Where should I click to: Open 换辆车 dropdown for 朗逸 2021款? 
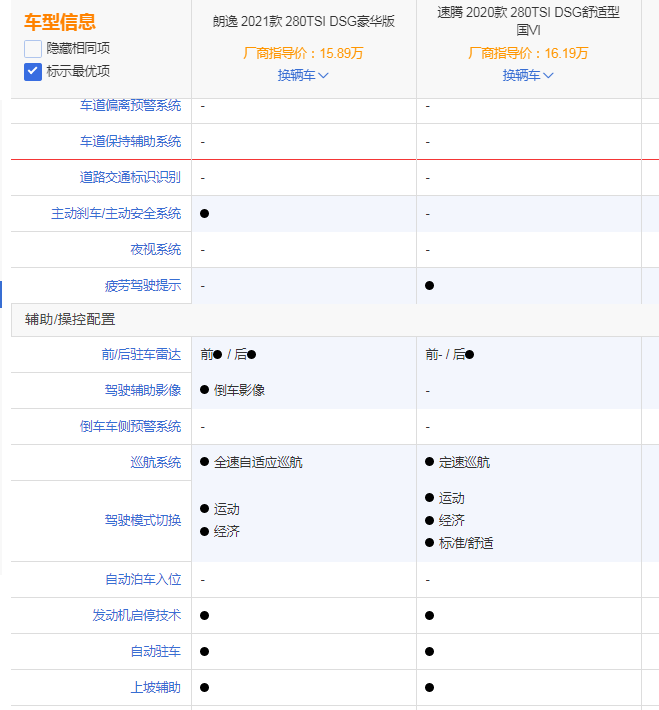(x=303, y=75)
